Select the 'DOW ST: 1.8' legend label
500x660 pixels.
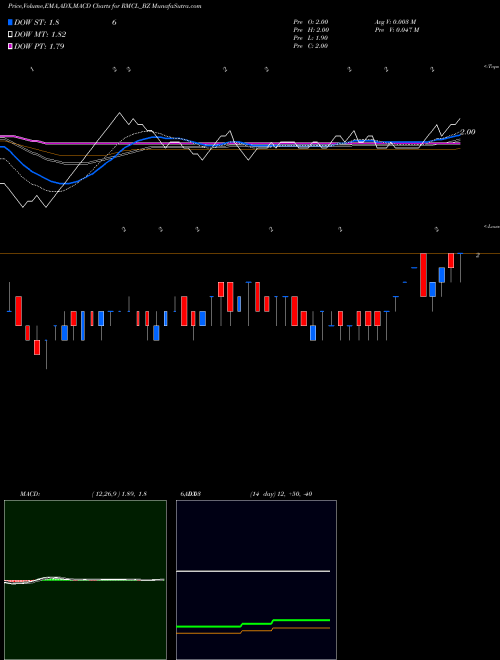click(37, 22)
